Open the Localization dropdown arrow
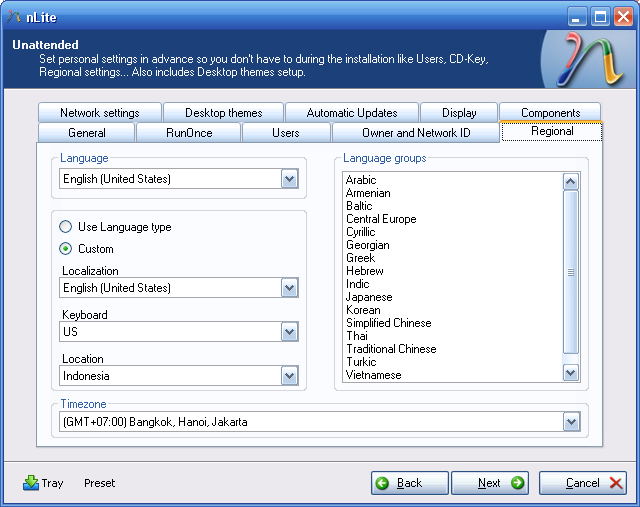Image resolution: width=640 pixels, height=507 pixels. tap(289, 288)
